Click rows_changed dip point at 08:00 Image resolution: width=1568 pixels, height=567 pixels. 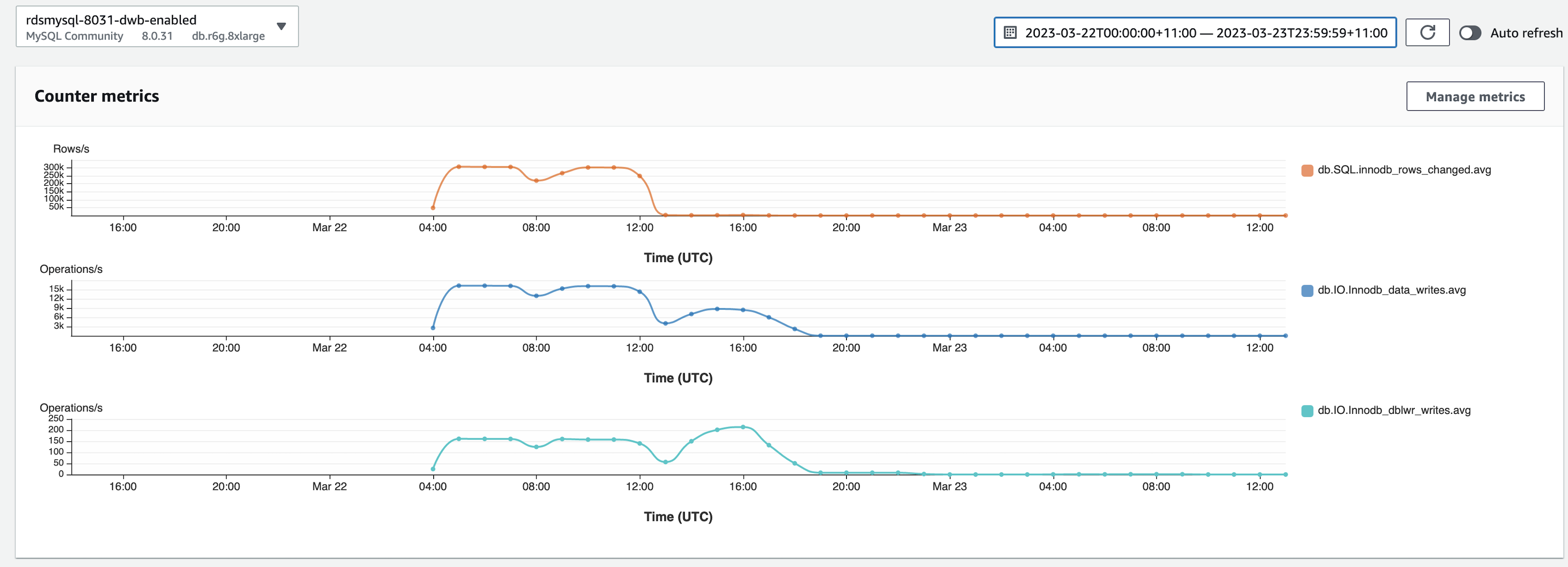click(x=536, y=181)
